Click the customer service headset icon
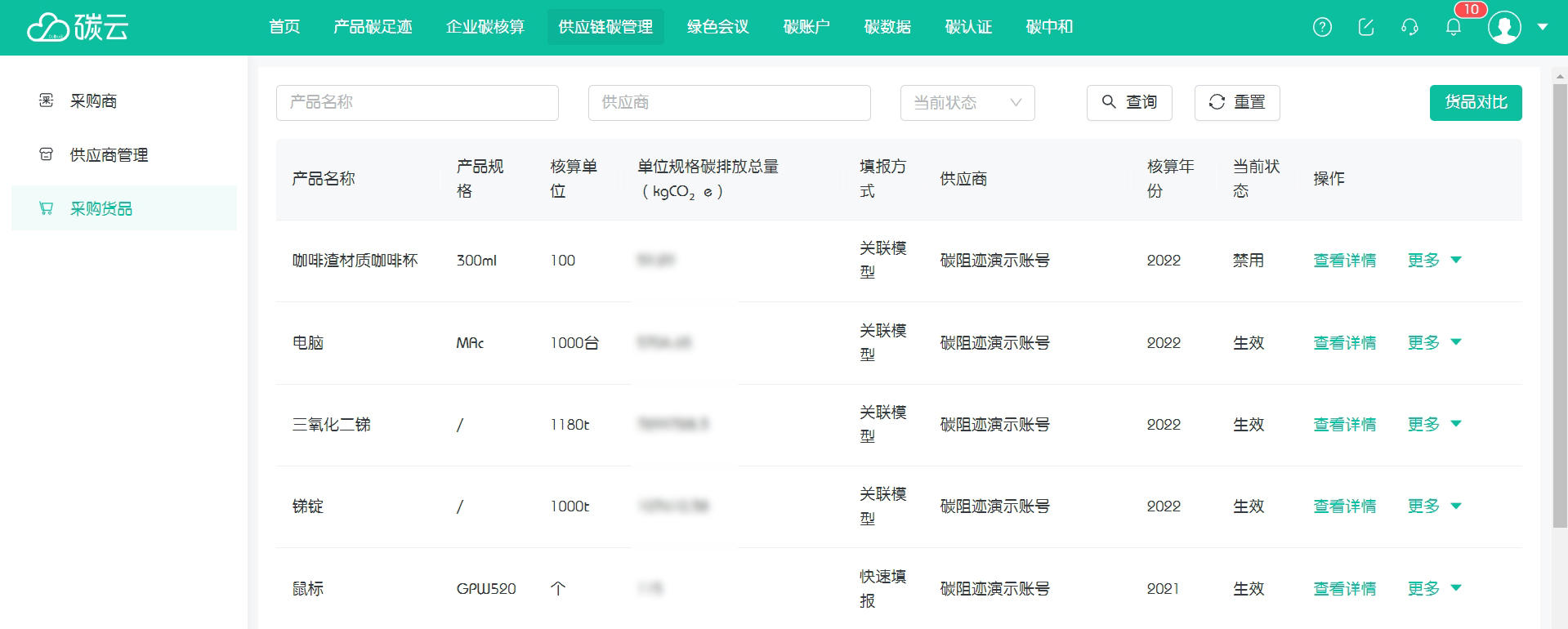 1409,27
